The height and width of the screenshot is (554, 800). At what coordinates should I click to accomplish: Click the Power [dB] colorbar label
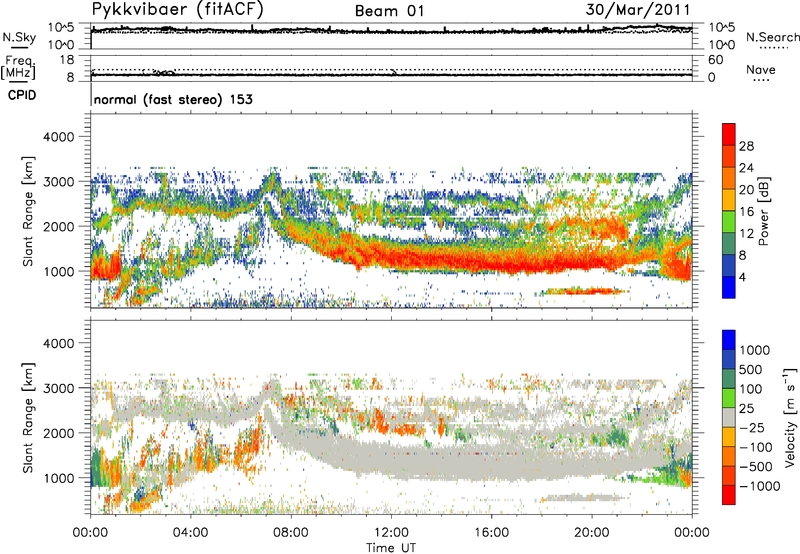(x=763, y=212)
